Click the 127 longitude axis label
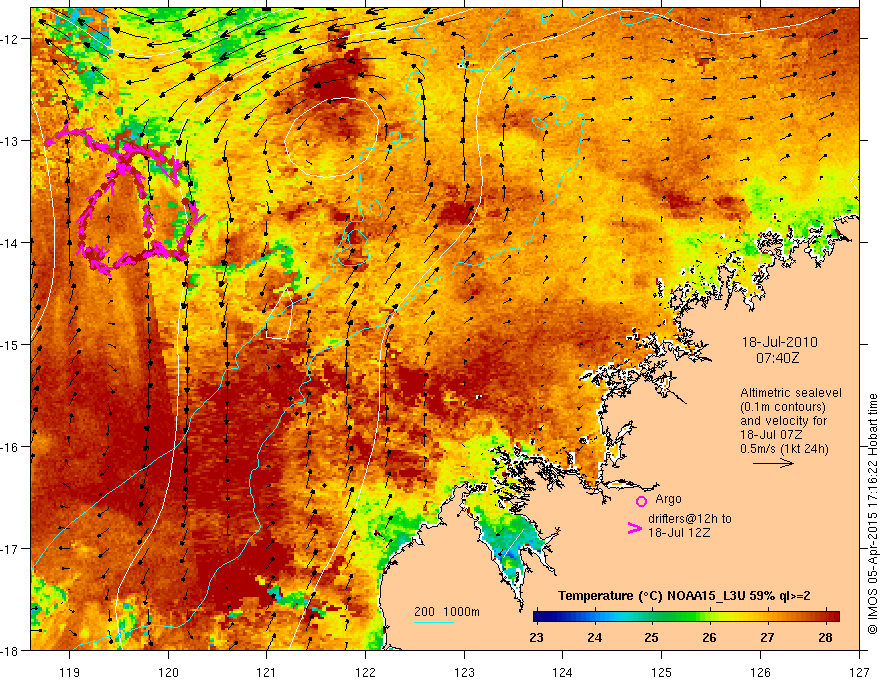 [859, 672]
